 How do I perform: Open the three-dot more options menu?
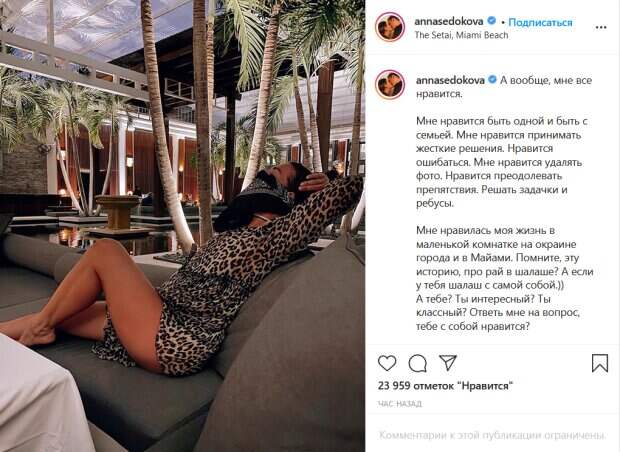(601, 27)
